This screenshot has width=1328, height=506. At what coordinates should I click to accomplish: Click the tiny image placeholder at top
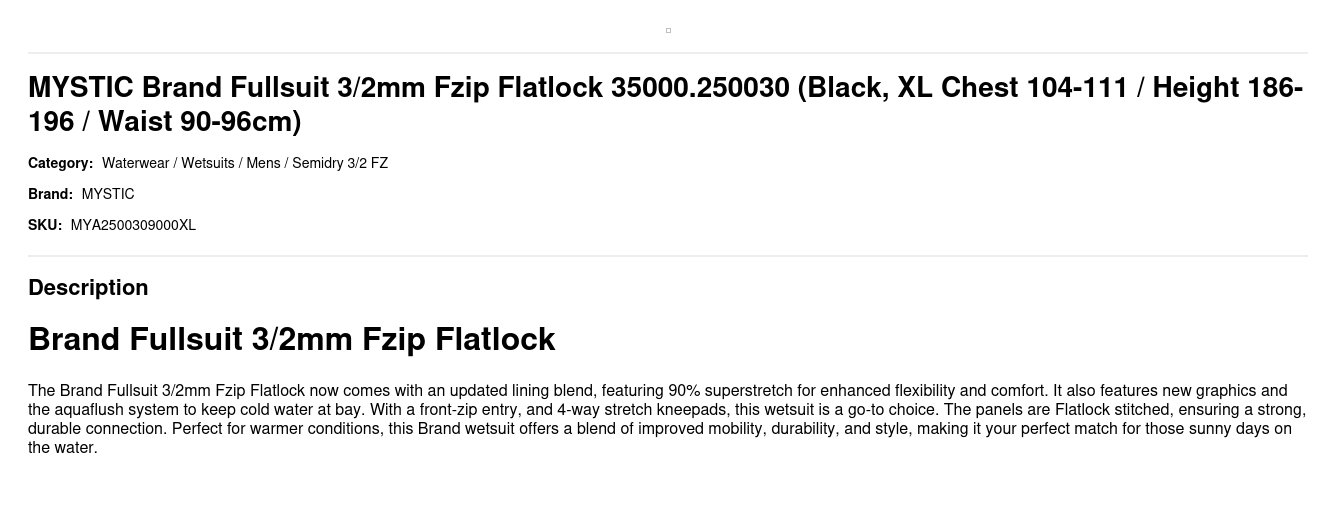pos(668,31)
